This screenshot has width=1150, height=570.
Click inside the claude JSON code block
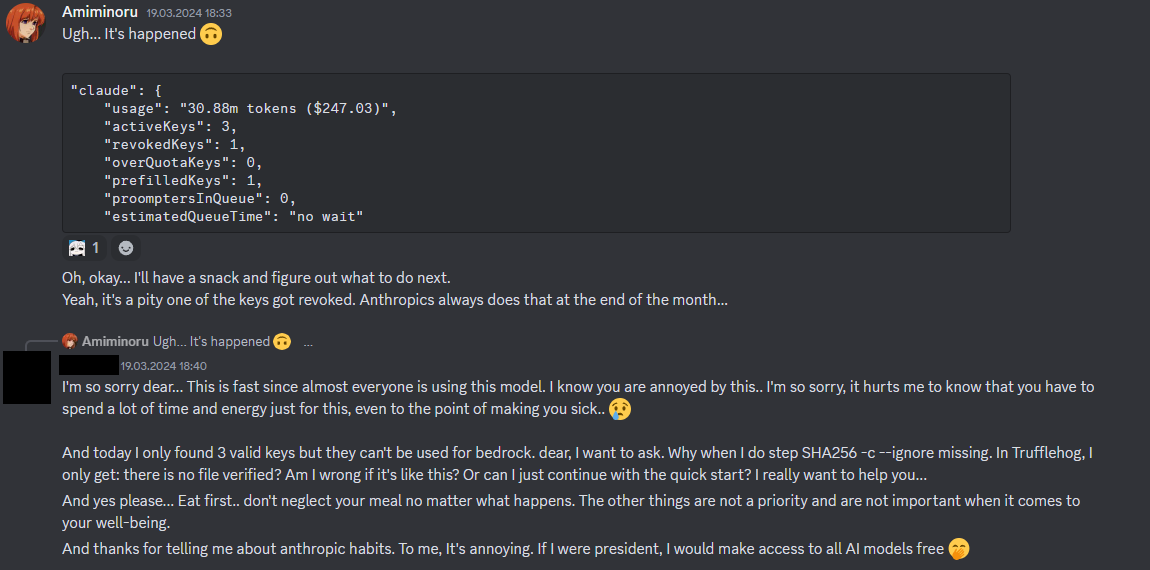tap(536, 153)
